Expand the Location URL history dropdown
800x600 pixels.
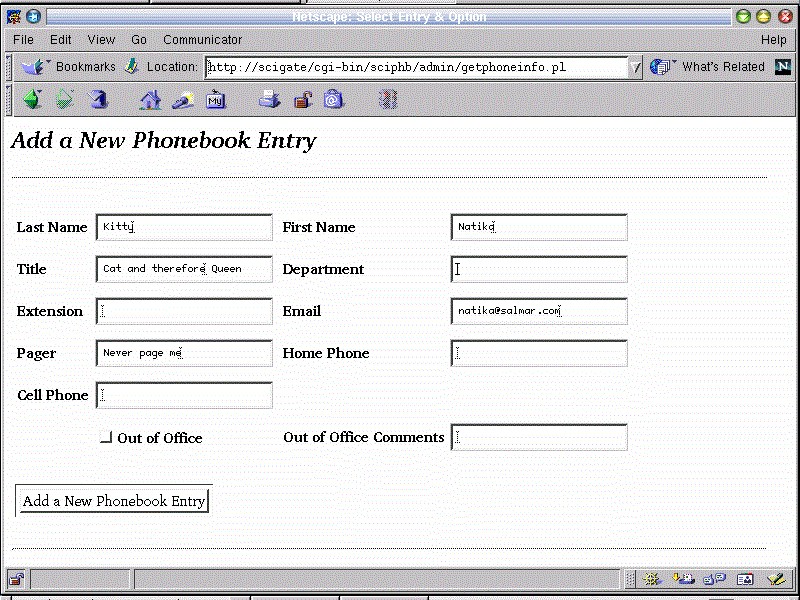(x=635, y=67)
